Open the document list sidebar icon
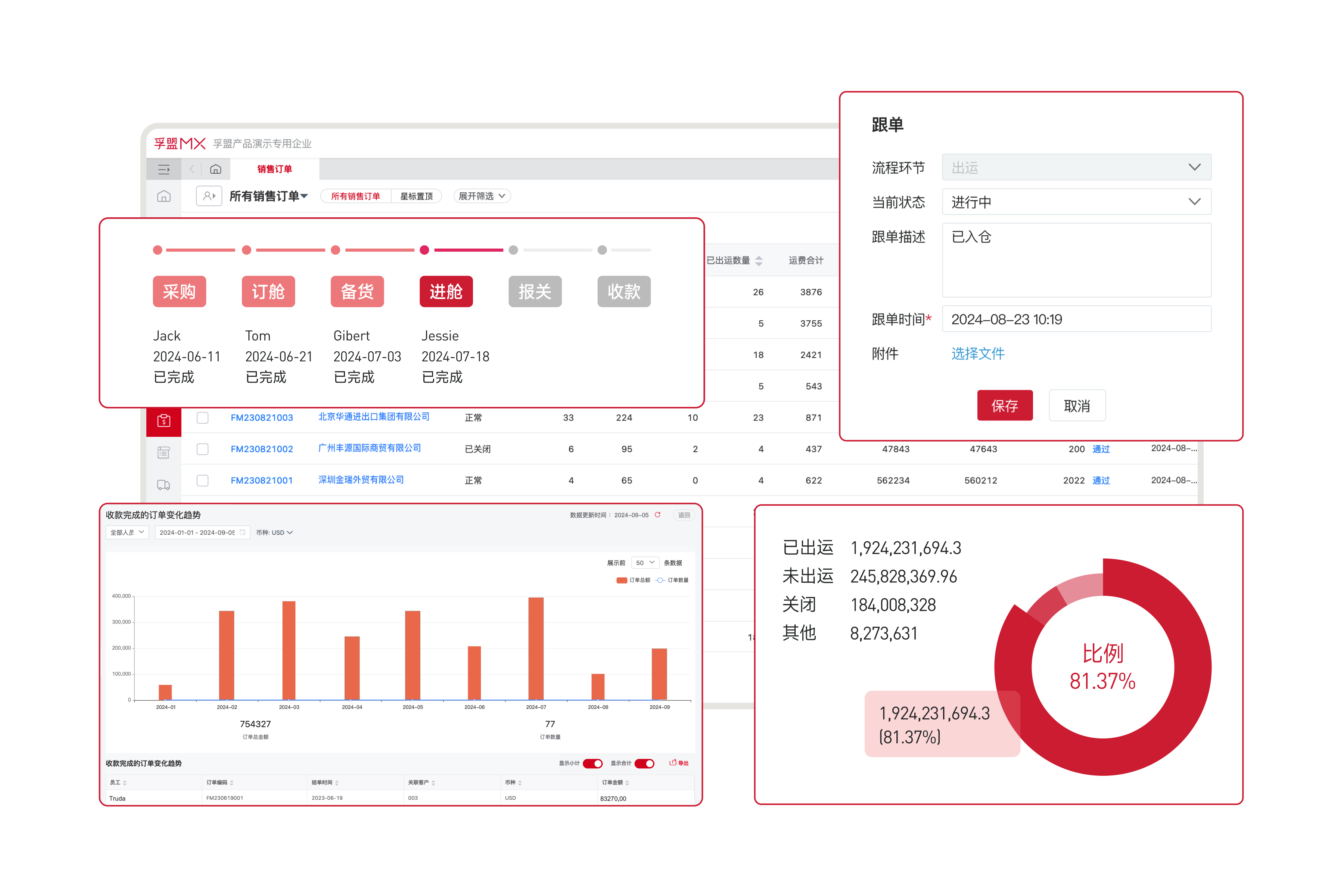Screen dimensions: 1344x896 click(x=164, y=453)
